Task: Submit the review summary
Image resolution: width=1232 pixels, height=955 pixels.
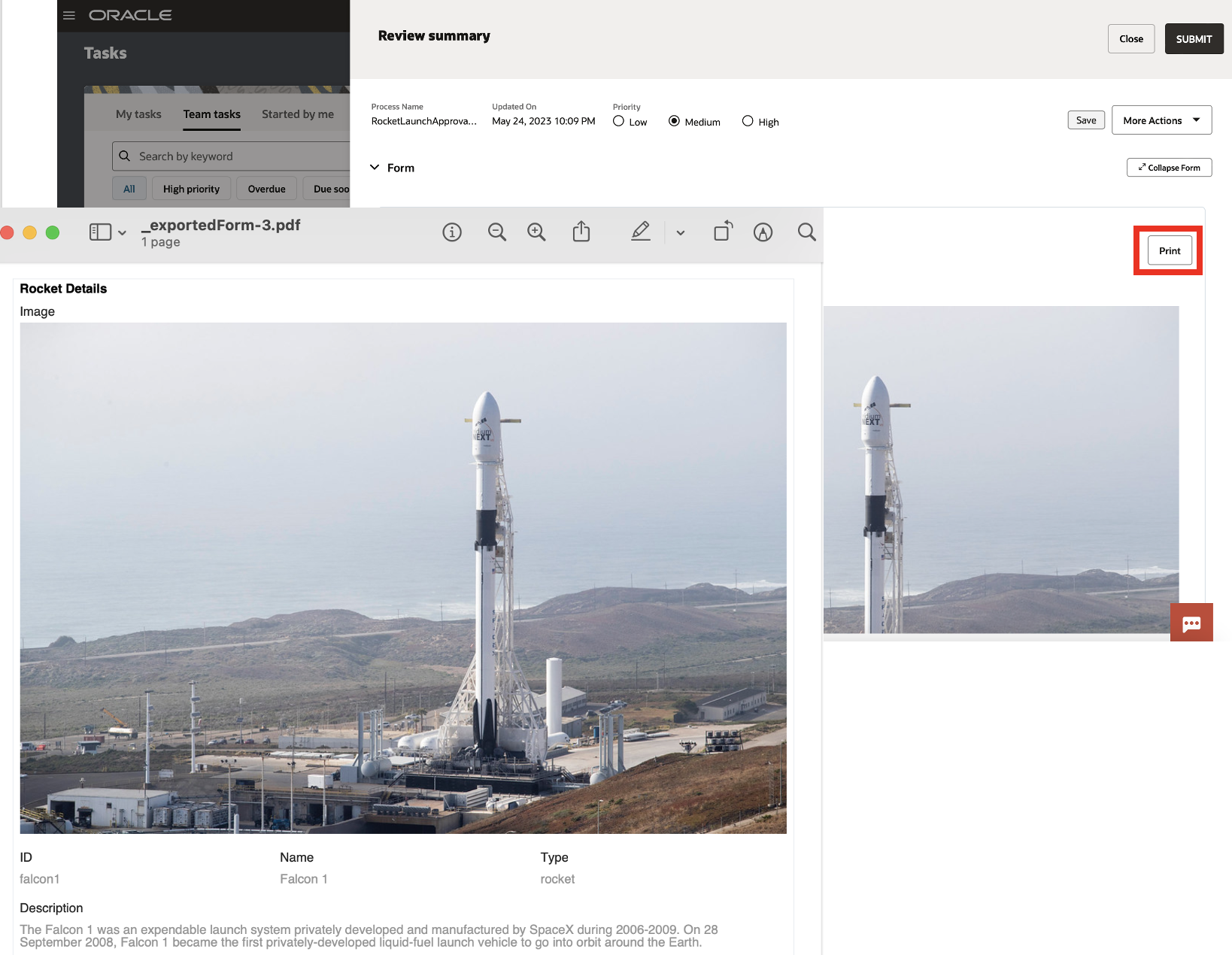Action: pos(1194,39)
